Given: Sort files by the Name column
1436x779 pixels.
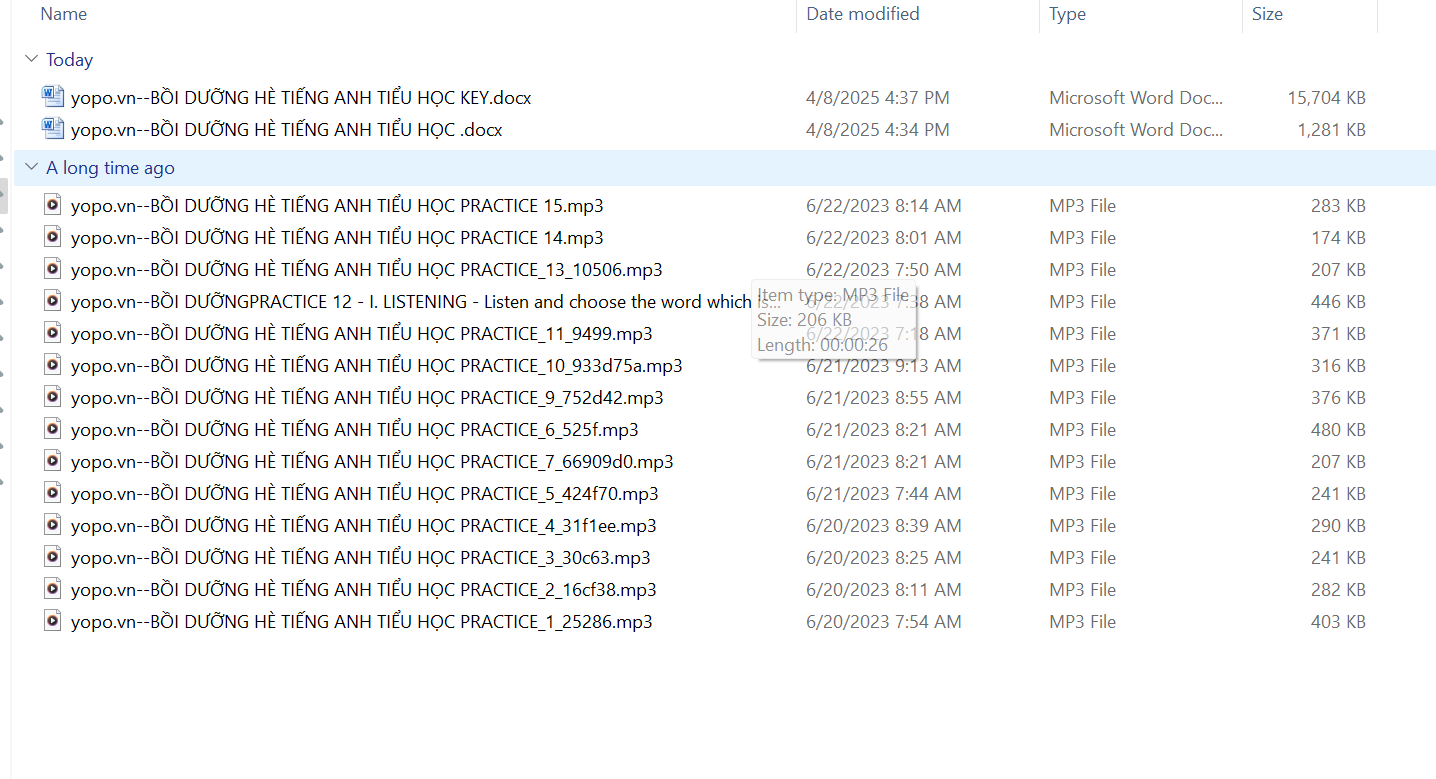Looking at the screenshot, I should (64, 14).
